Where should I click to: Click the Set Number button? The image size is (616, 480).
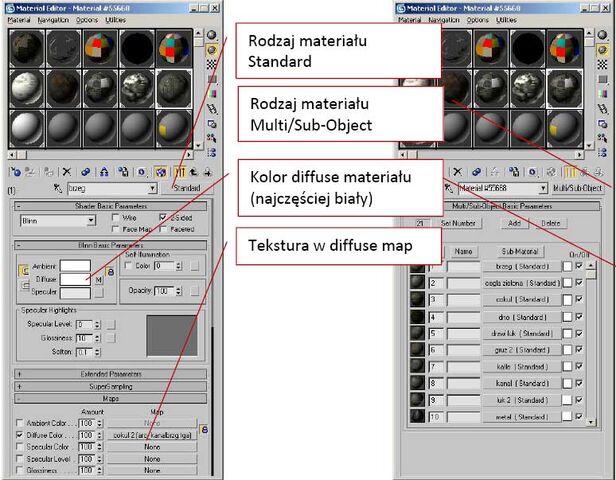point(458,223)
